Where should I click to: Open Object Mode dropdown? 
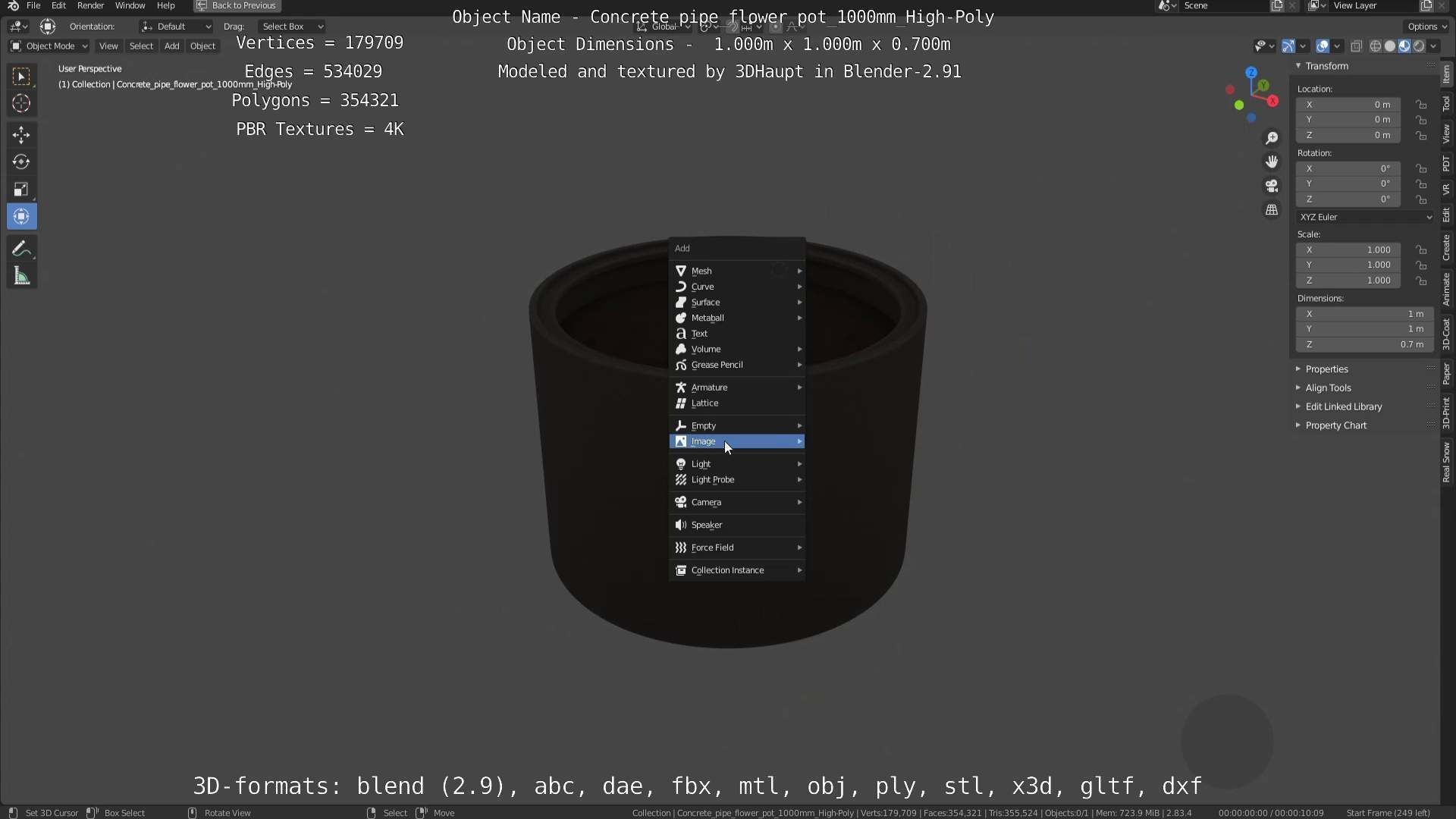click(49, 46)
